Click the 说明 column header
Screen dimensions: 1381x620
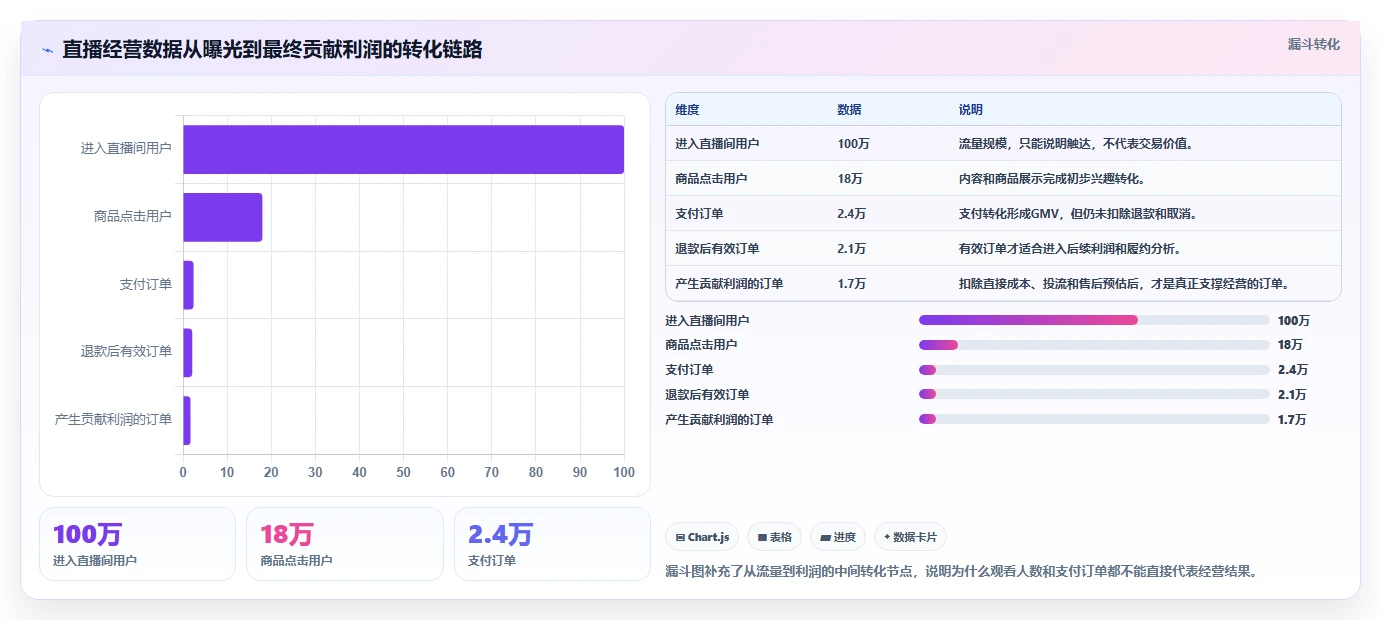pos(970,110)
